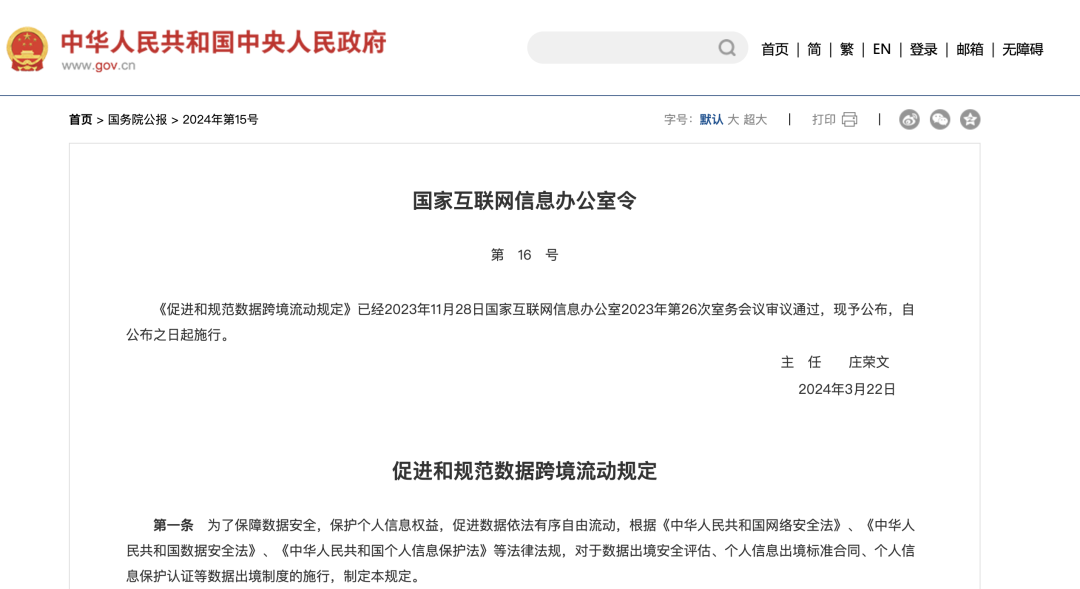The width and height of the screenshot is (1080, 589).
Task: Open 2024年第15号 breadcrumb link
Action: (x=220, y=120)
